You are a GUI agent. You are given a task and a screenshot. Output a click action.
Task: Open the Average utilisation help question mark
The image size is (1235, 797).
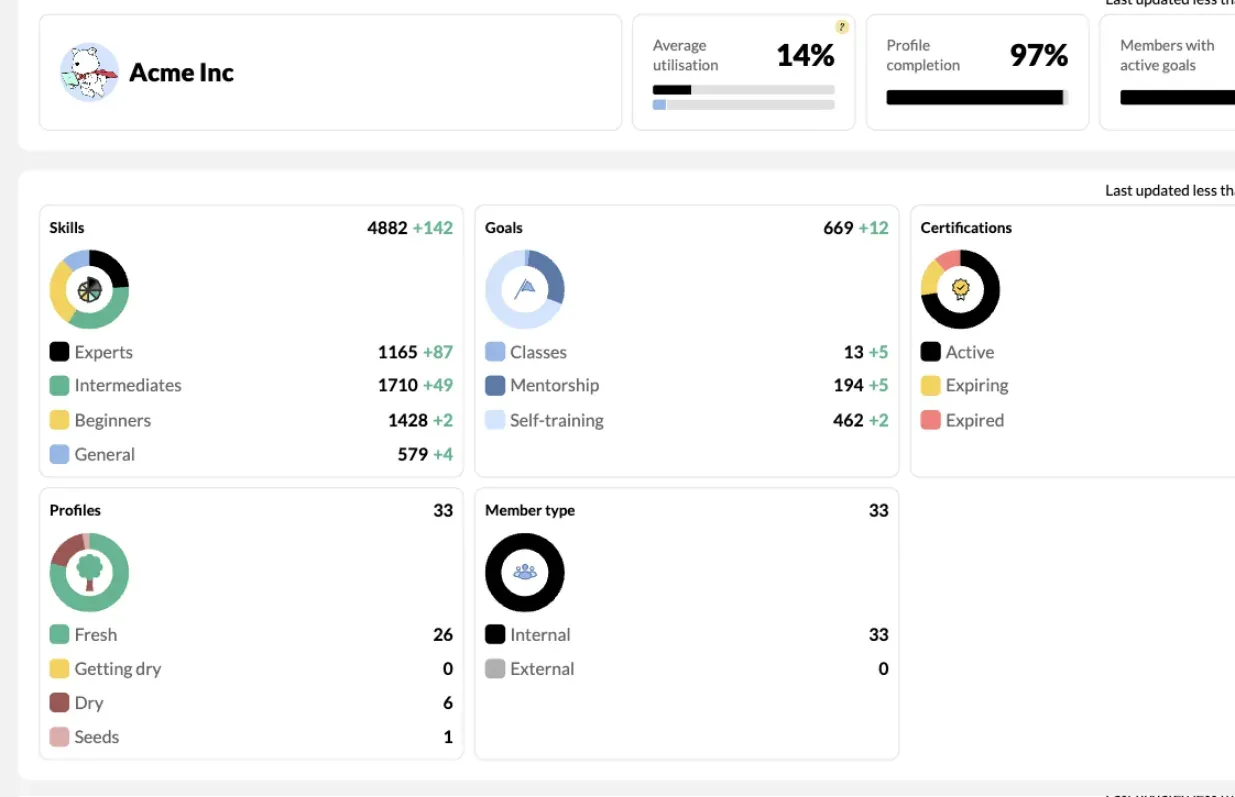pyautogui.click(x=842, y=27)
